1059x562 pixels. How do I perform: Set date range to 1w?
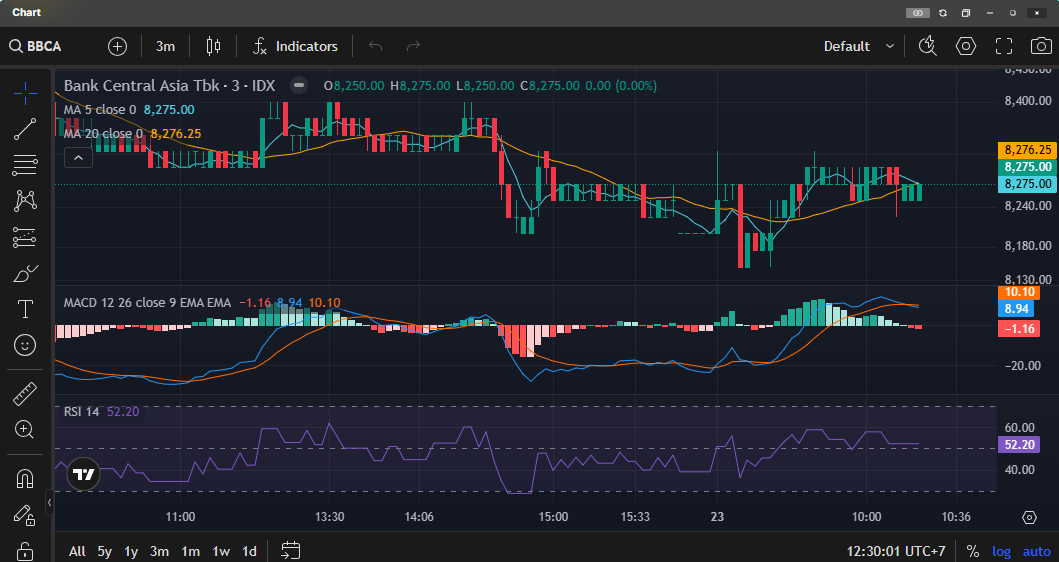221,551
